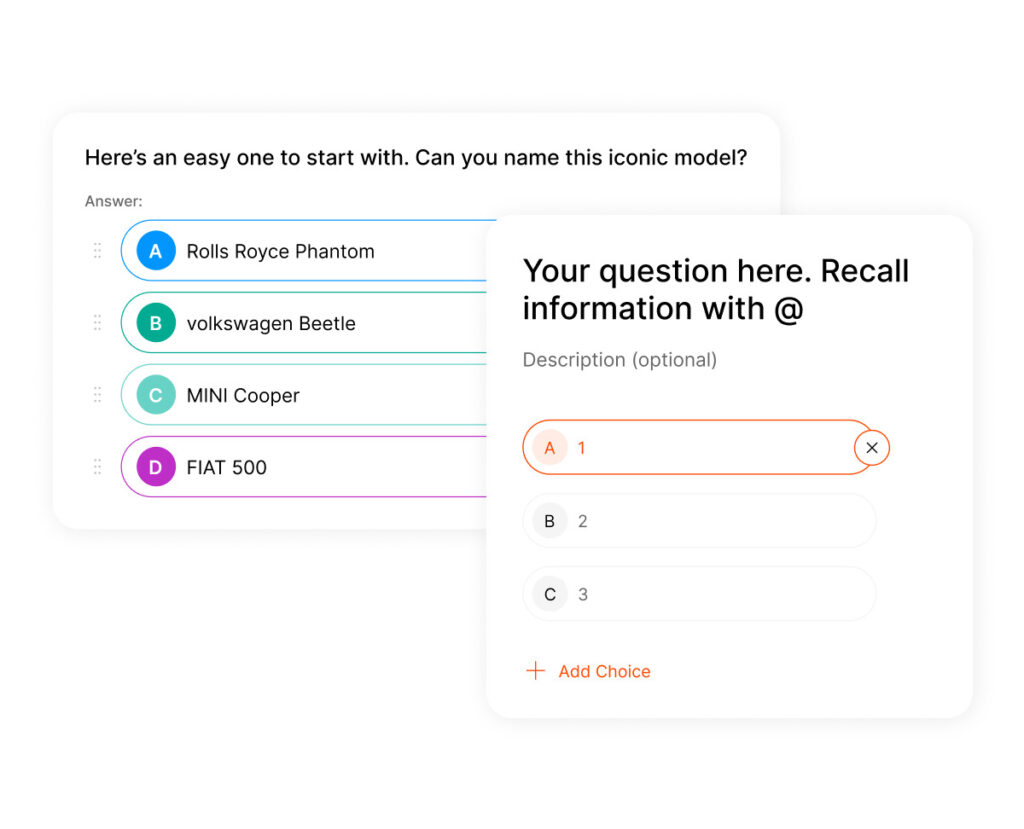Click the plus icon next to Add Choice
The image size is (1024, 829).
(x=536, y=671)
